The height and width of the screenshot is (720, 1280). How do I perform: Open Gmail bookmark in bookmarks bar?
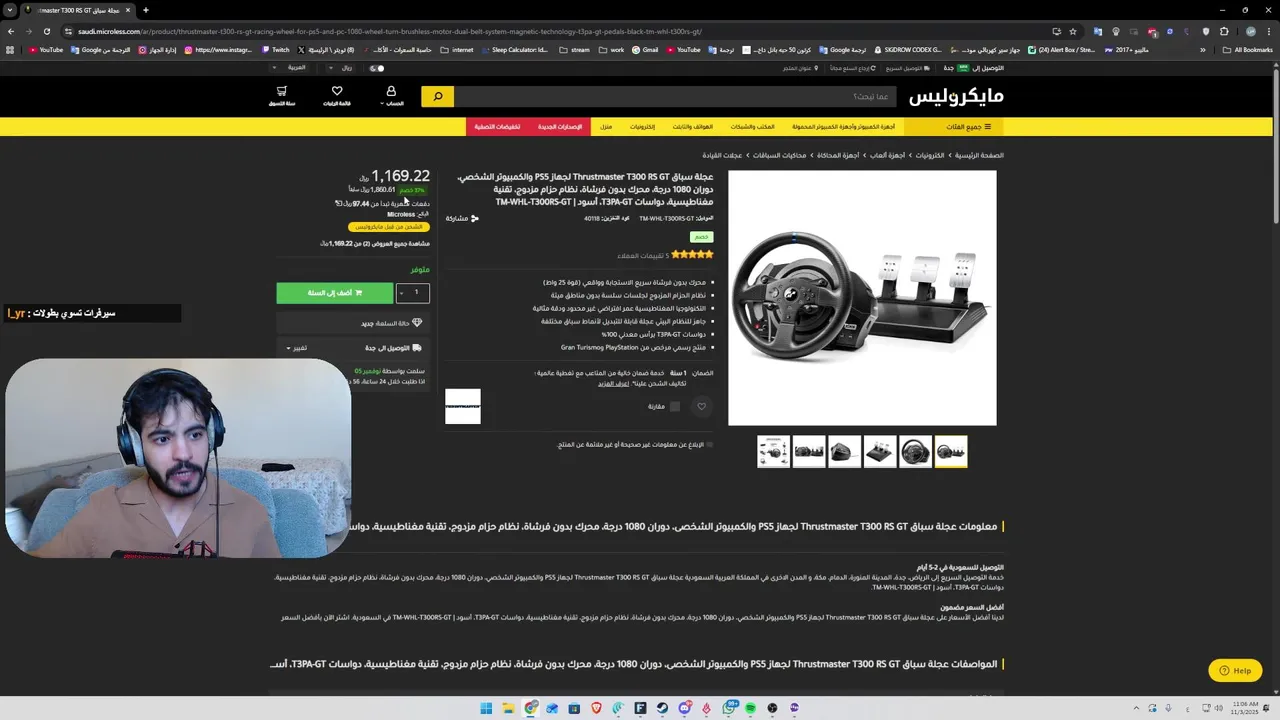click(645, 49)
